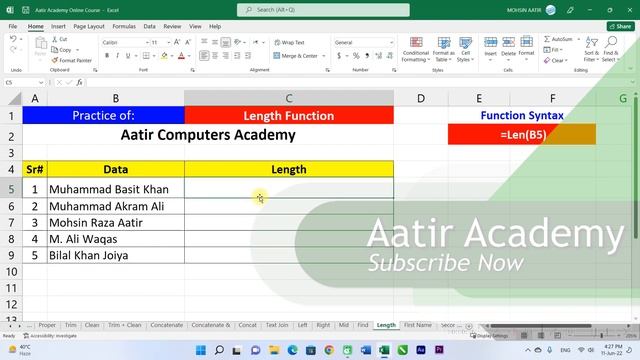The image size is (640, 360).
Task: Click Find & Select button
Action: (x=611, y=49)
